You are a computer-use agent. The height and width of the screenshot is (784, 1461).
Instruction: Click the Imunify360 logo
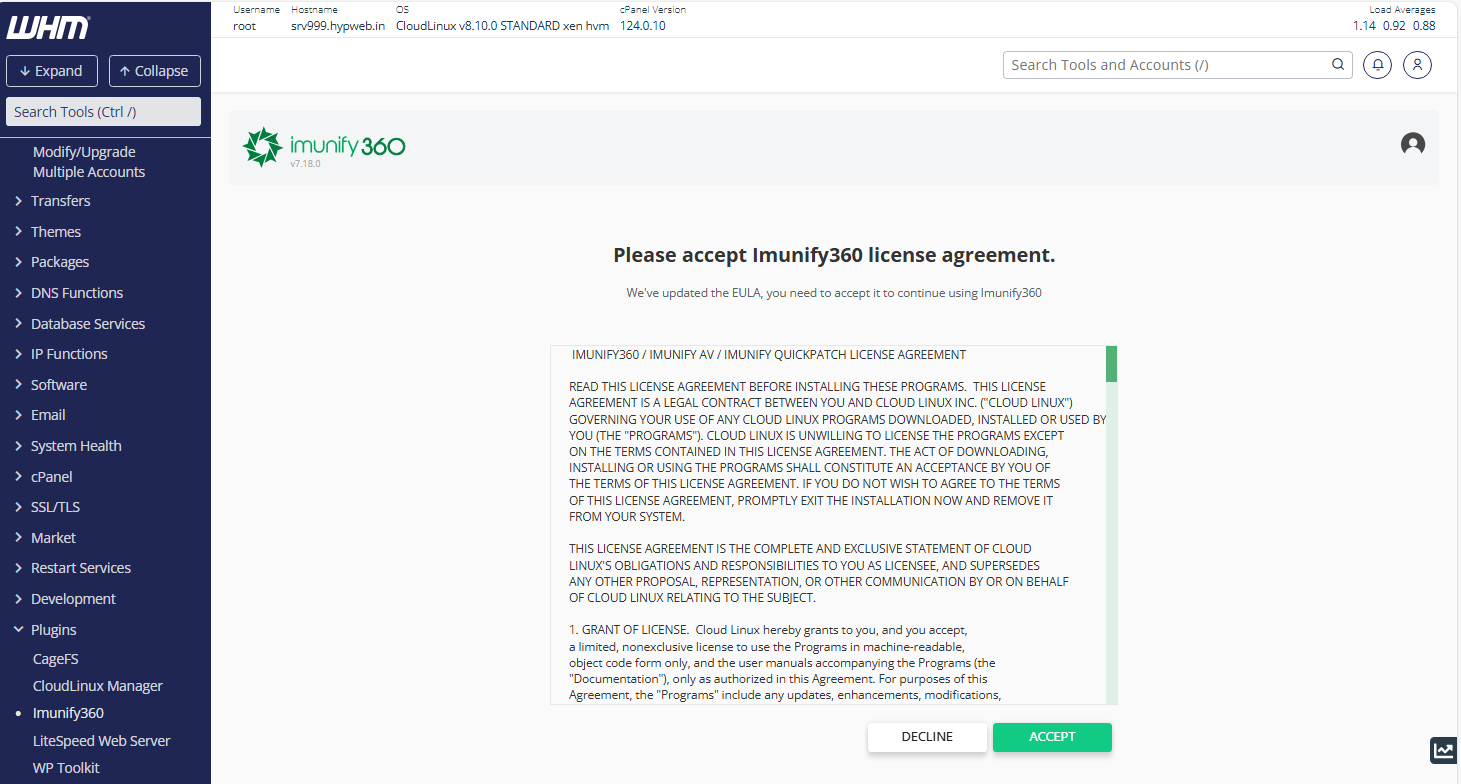322,145
